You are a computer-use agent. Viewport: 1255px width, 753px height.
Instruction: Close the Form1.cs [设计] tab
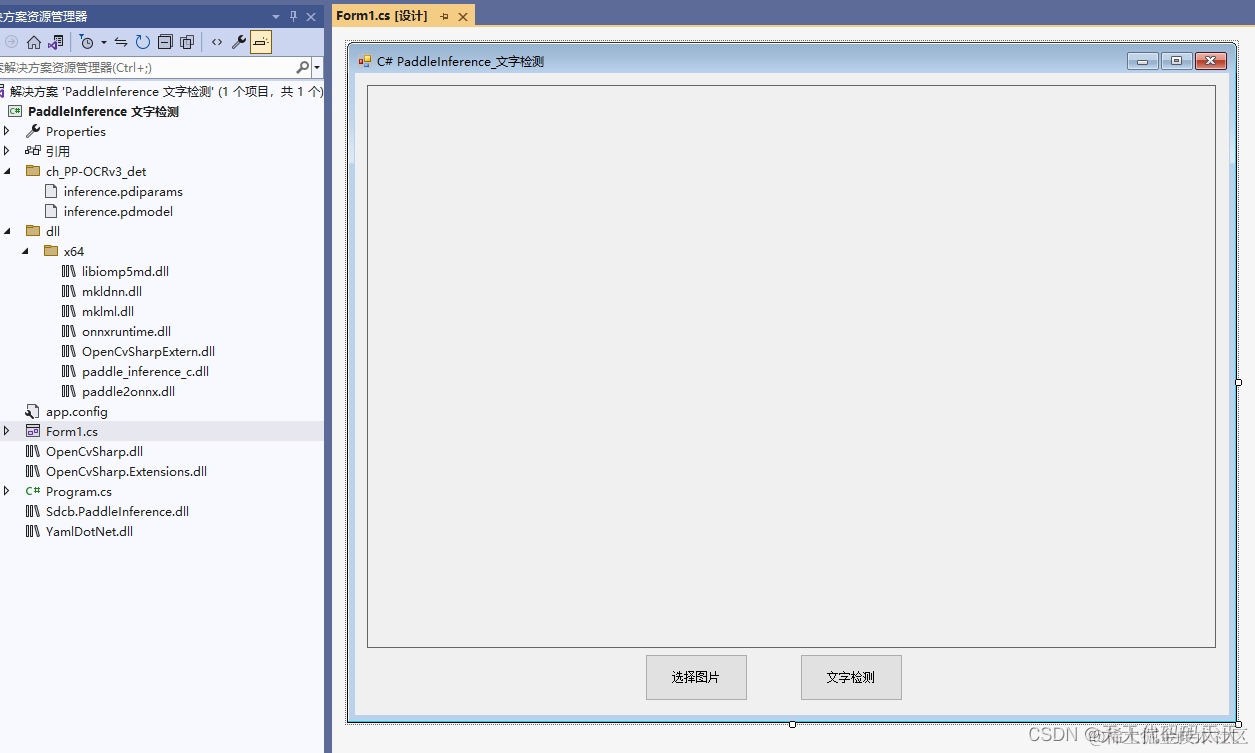point(463,16)
